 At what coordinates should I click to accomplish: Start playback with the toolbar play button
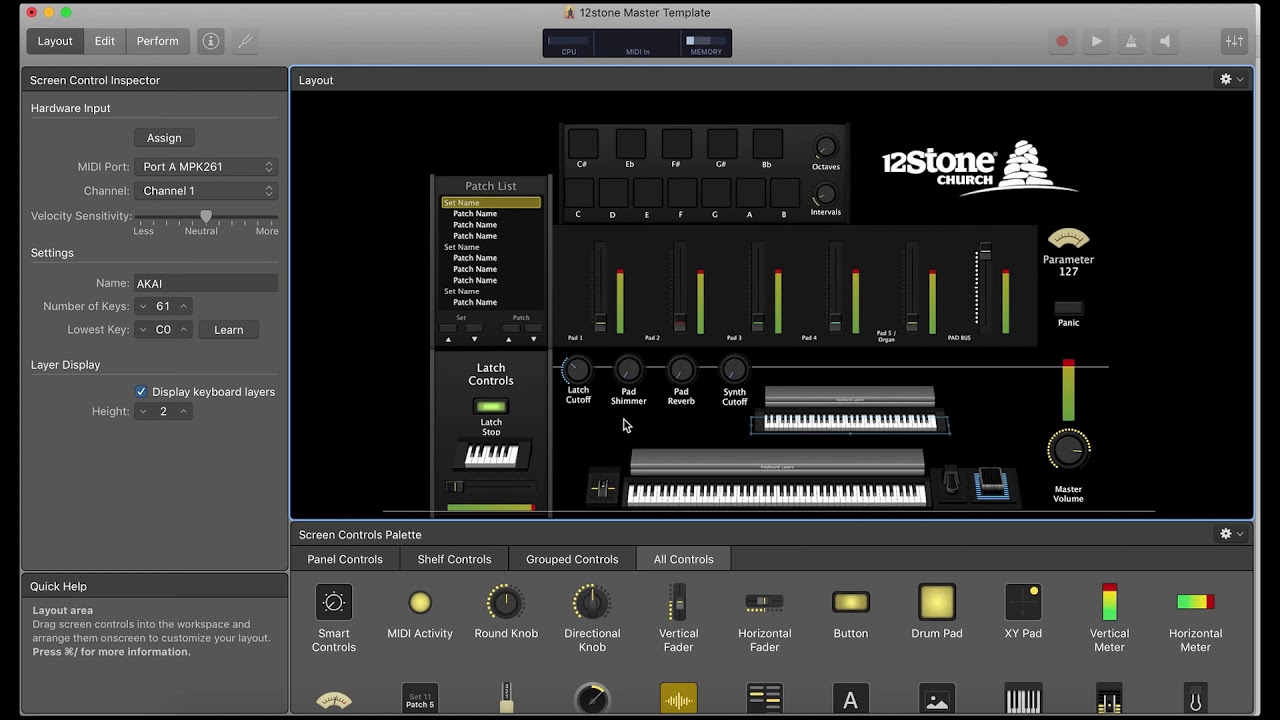[x=1097, y=41]
